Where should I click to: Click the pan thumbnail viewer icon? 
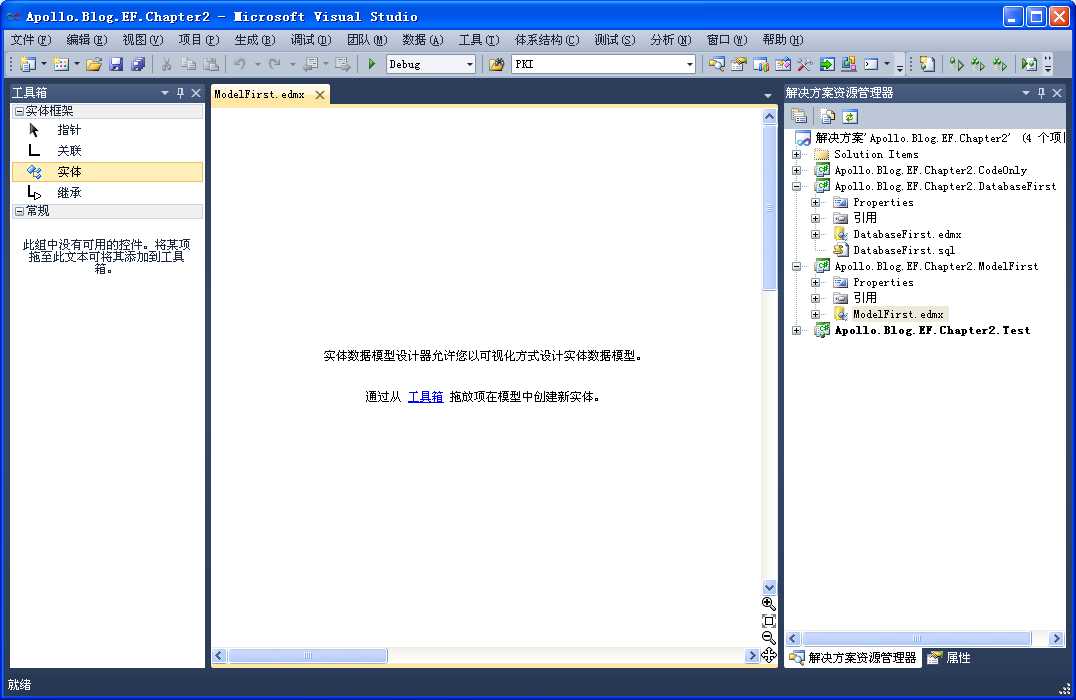pos(769,655)
